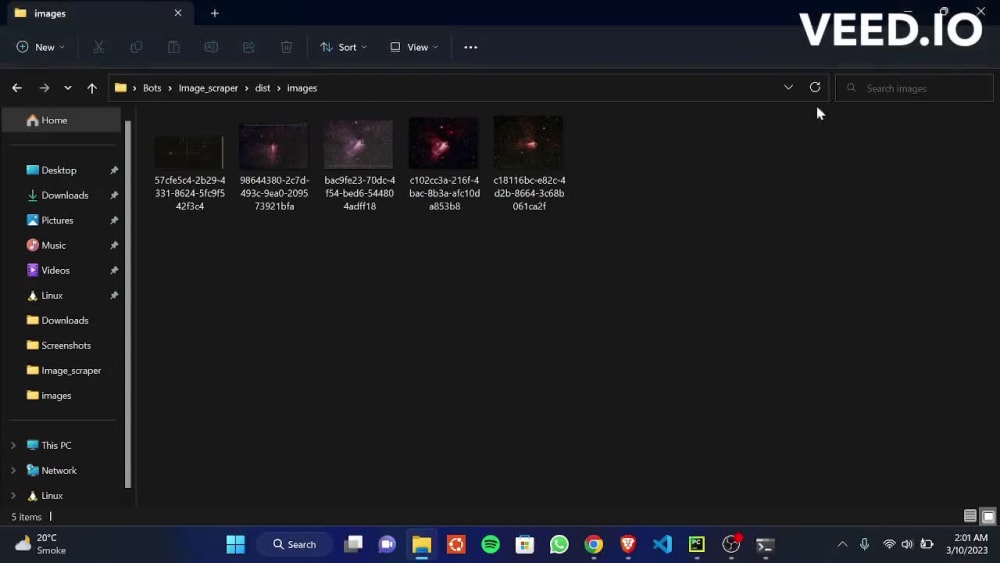This screenshot has width=1000, height=563.
Task: Expand Linux tree node at bottom
Action: 13,495
